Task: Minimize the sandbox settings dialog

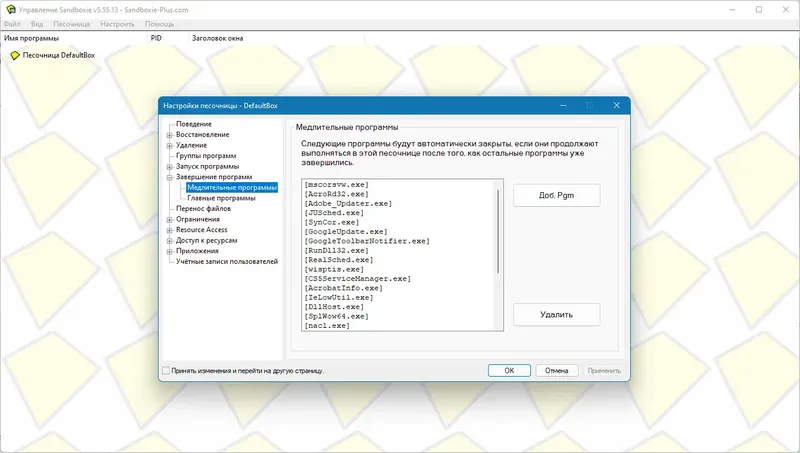Action: [x=563, y=105]
